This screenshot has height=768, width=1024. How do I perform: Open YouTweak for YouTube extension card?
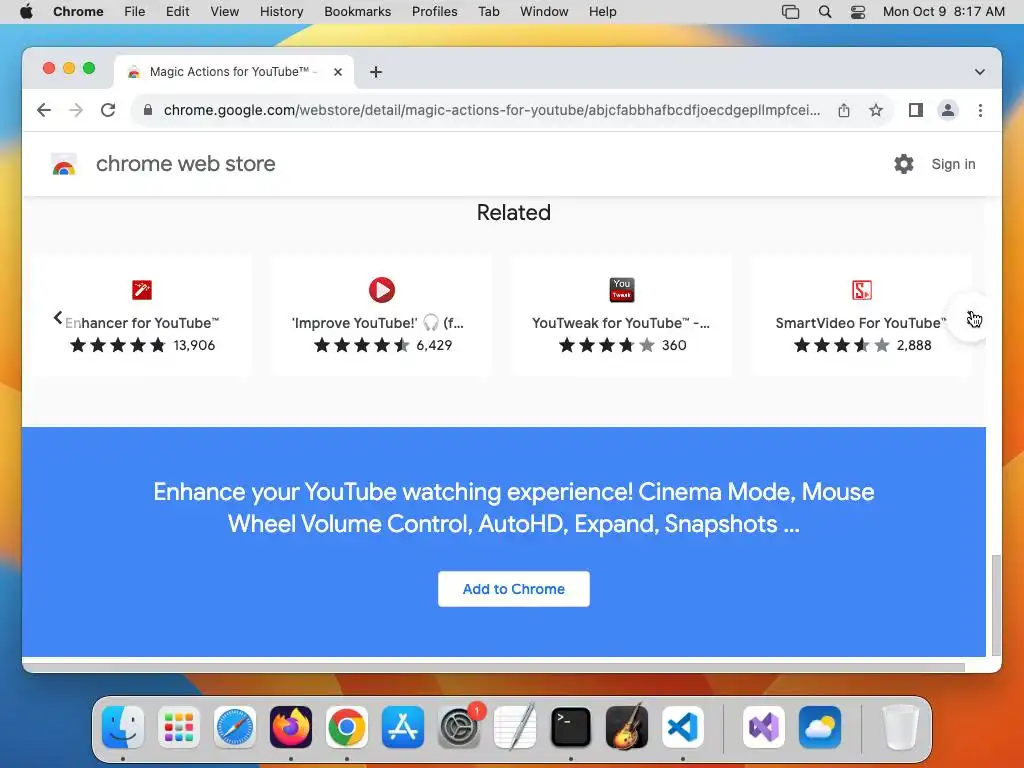click(x=622, y=316)
